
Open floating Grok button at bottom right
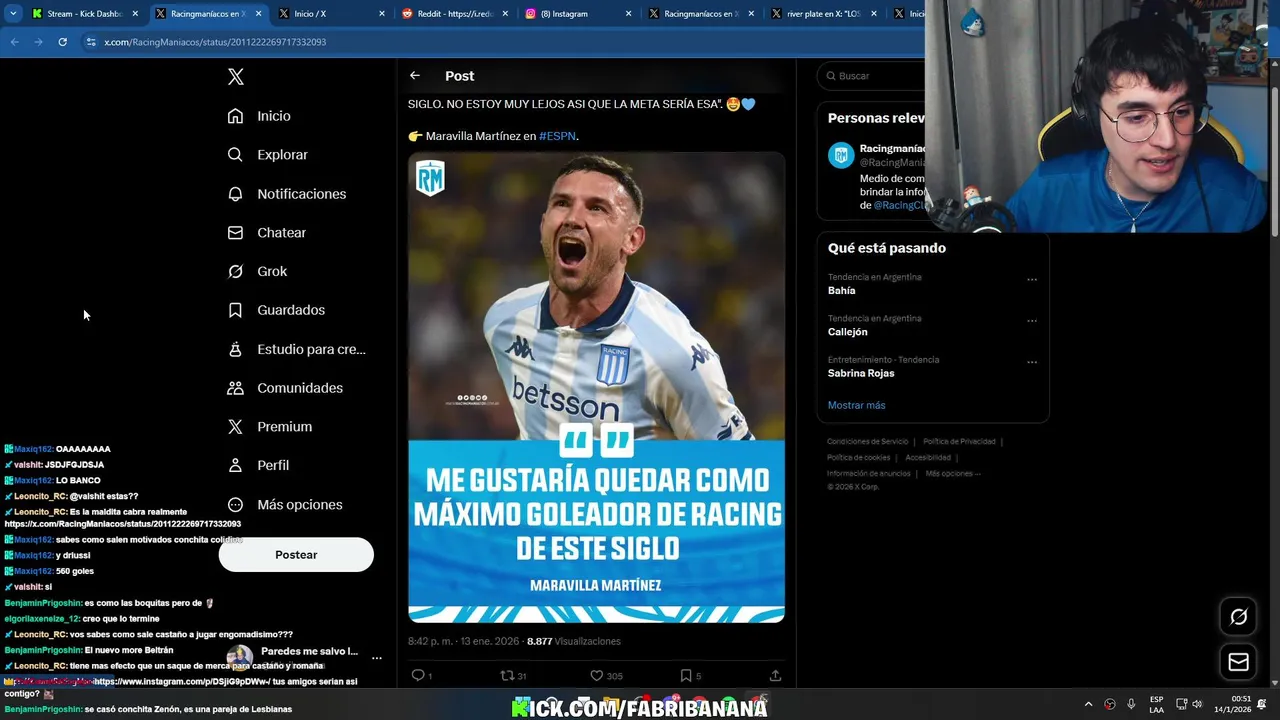[1238, 617]
